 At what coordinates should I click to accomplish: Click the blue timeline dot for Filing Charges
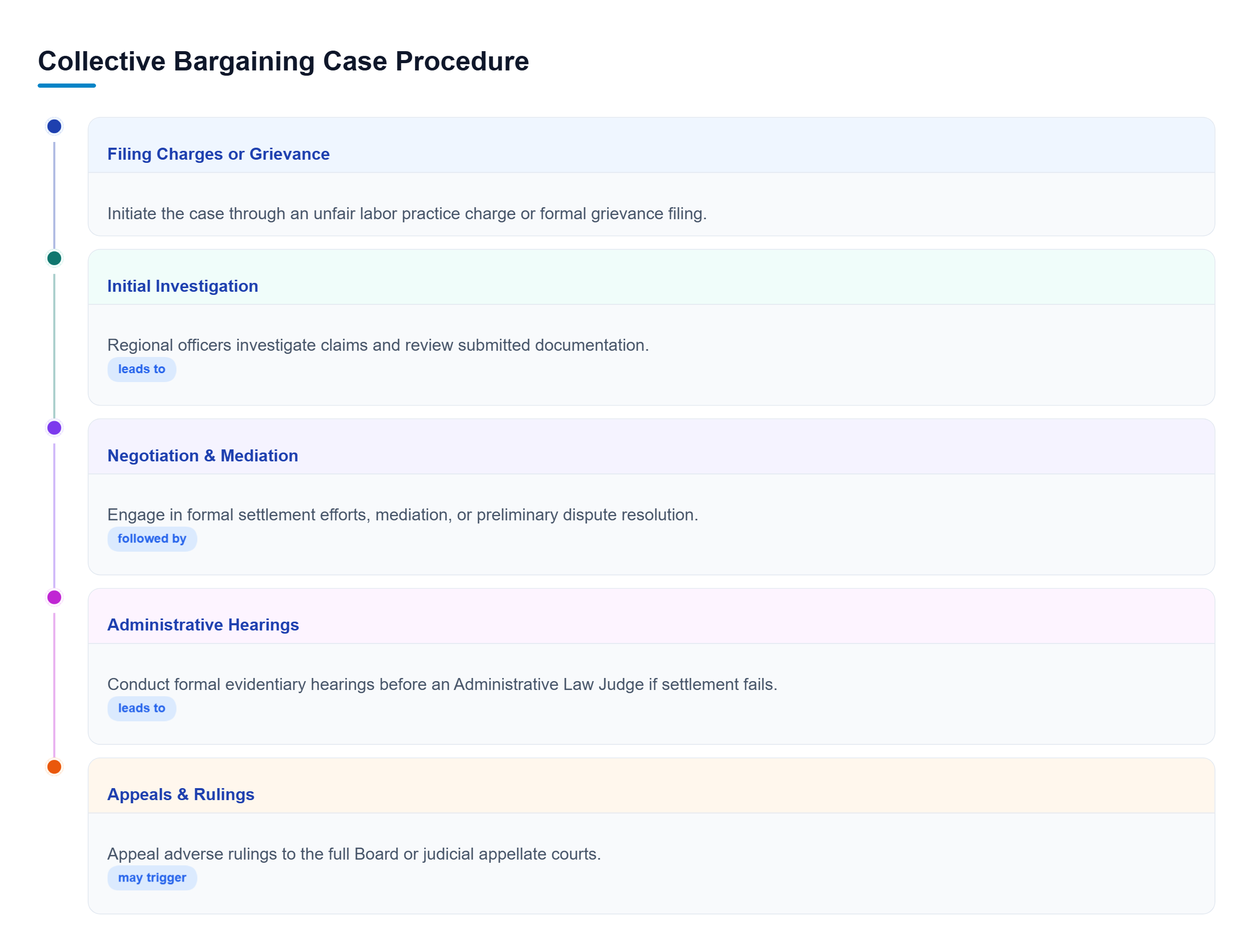tap(54, 126)
